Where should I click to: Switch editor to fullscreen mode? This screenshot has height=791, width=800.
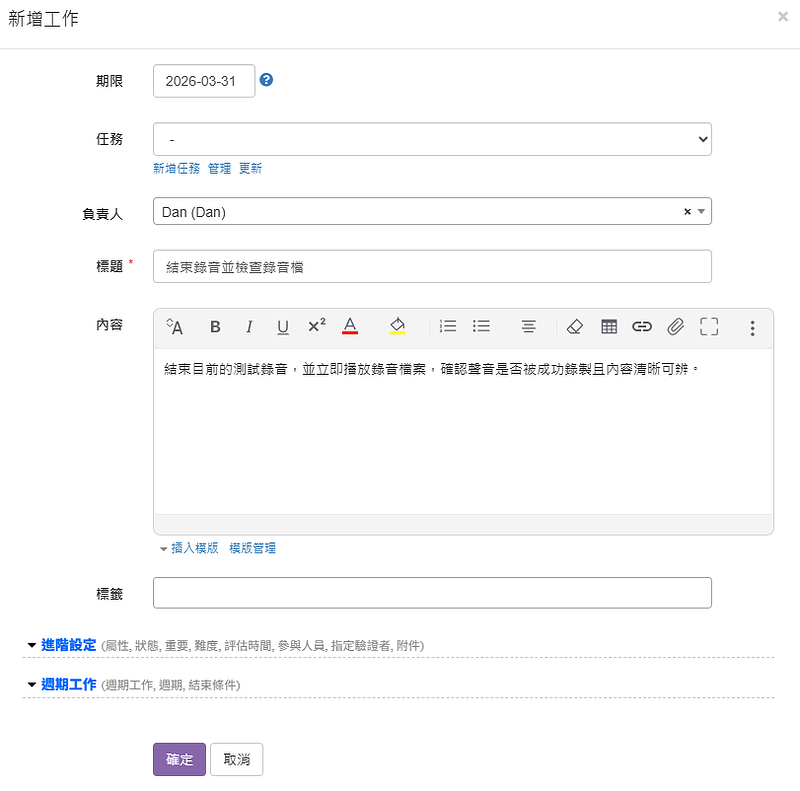point(709,326)
